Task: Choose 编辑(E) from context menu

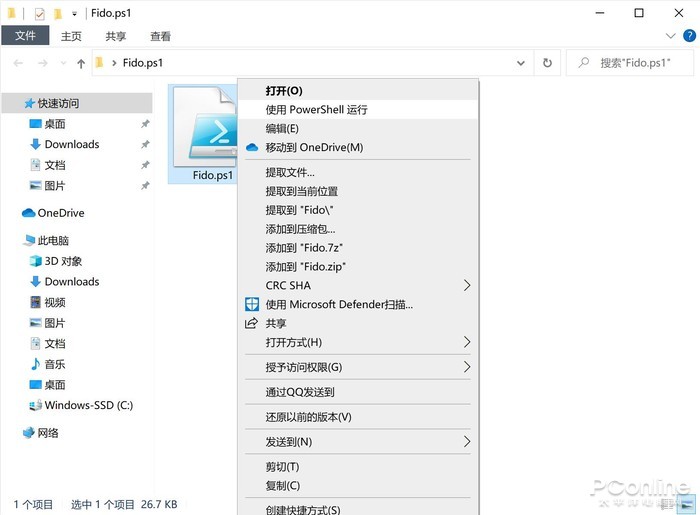Action: point(358,129)
